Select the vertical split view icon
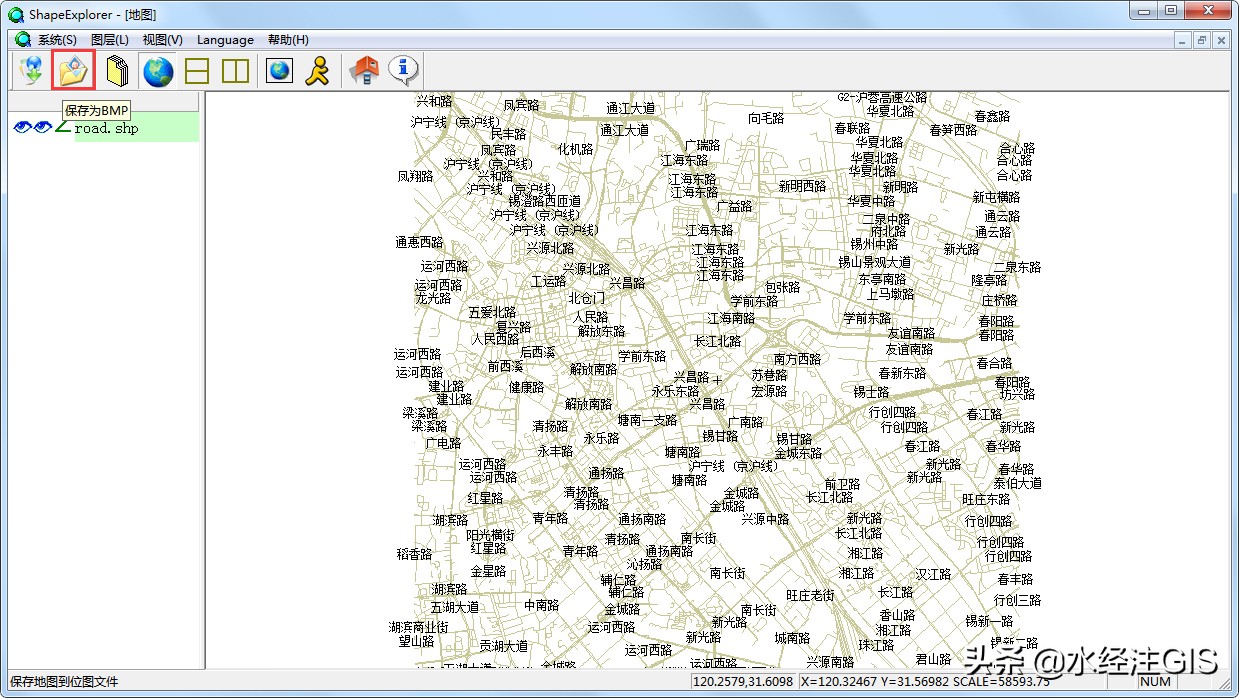The width and height of the screenshot is (1239, 698). 236,70
